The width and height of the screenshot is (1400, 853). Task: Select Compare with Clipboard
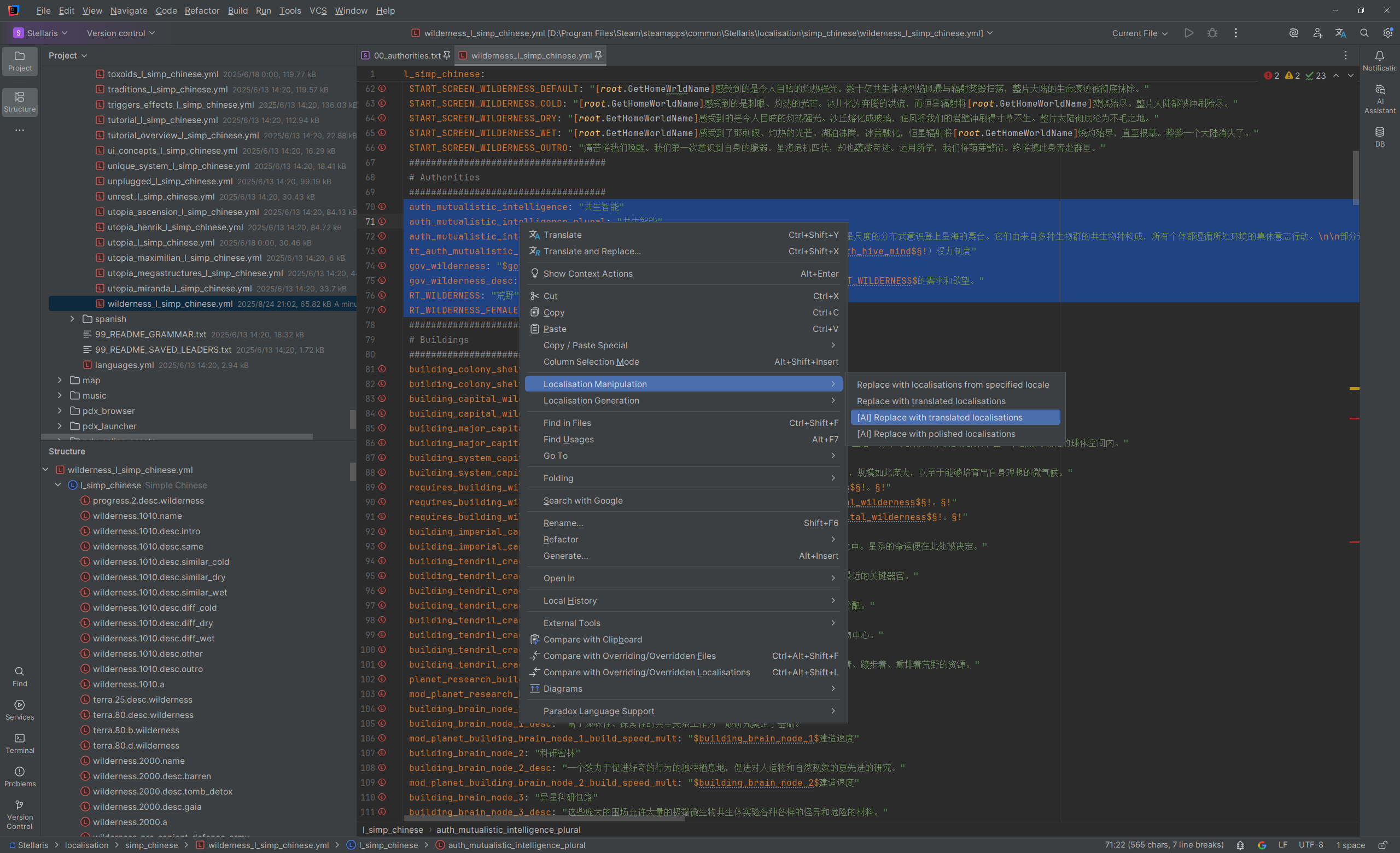[x=684, y=639]
